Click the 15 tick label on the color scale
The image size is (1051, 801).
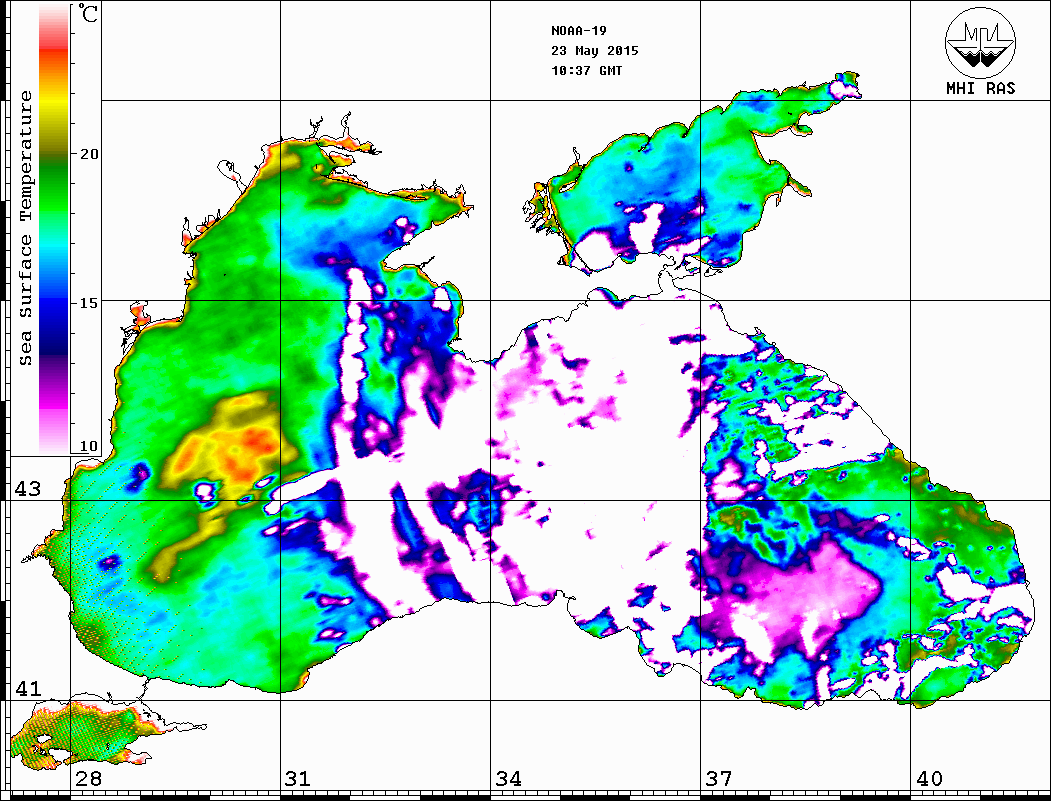pyautogui.click(x=90, y=302)
